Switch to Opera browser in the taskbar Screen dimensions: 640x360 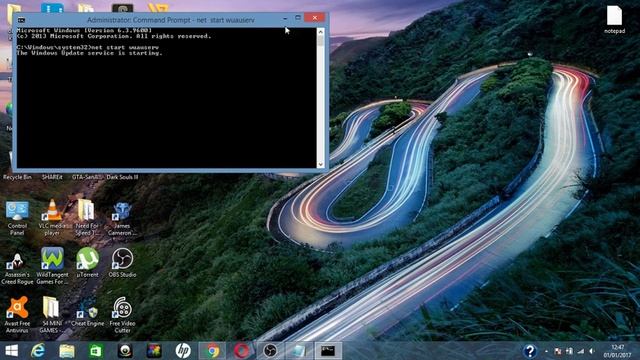241,351
